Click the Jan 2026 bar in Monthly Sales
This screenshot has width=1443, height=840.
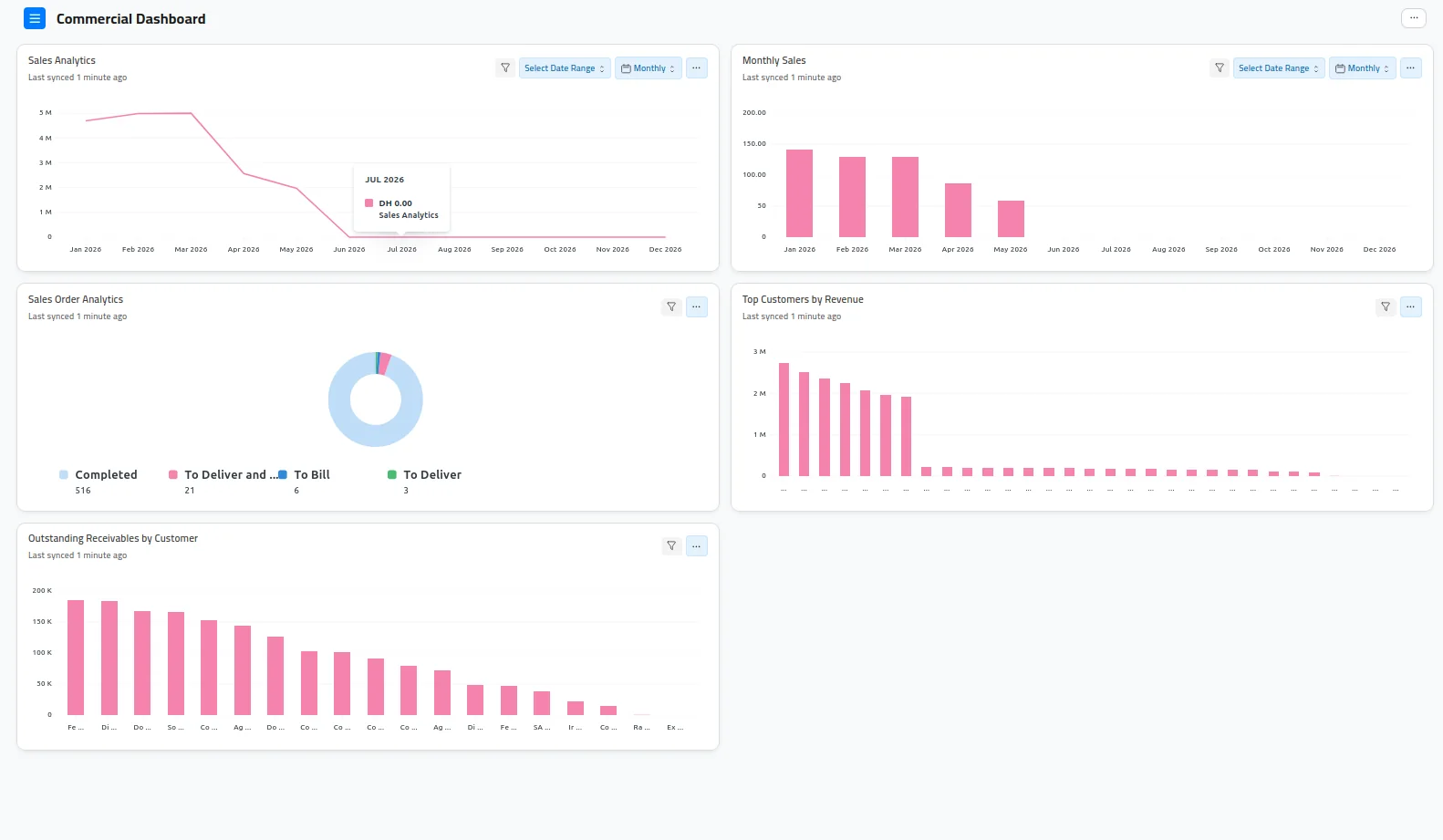[x=799, y=193]
